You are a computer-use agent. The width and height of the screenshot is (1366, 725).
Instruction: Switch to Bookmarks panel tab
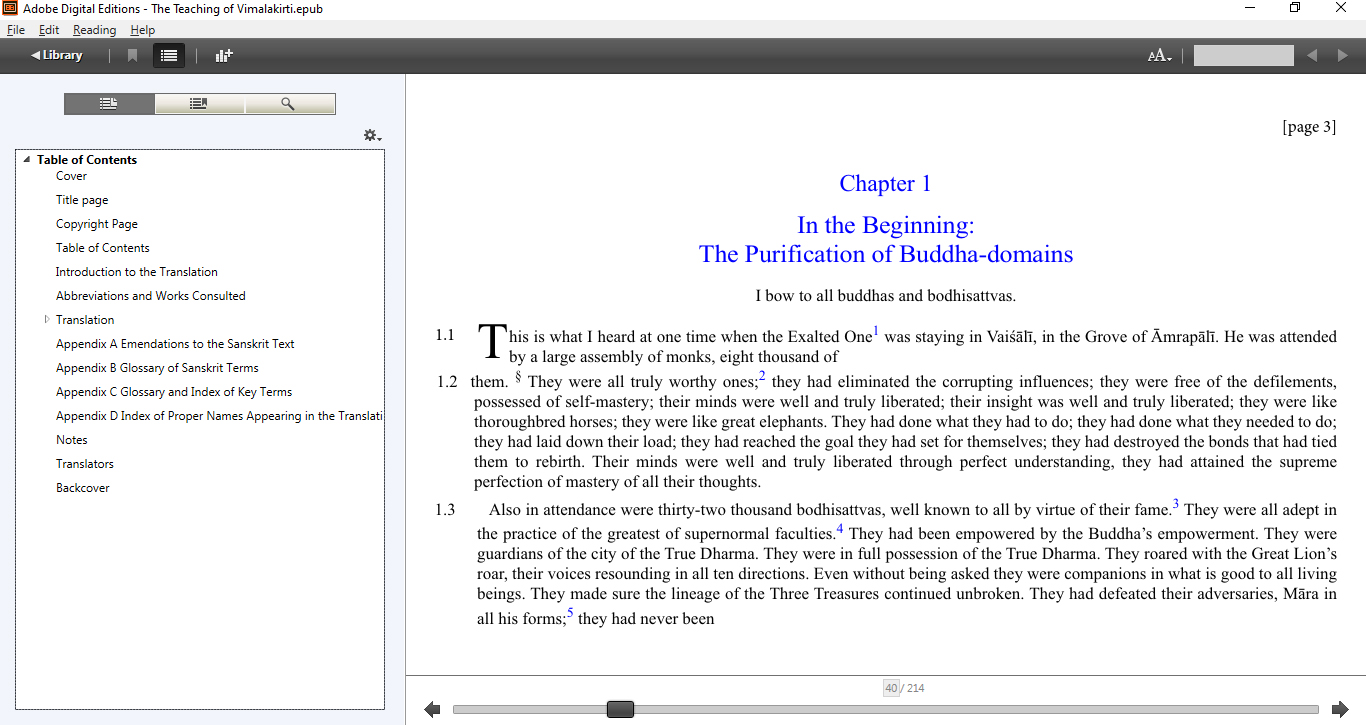(199, 104)
